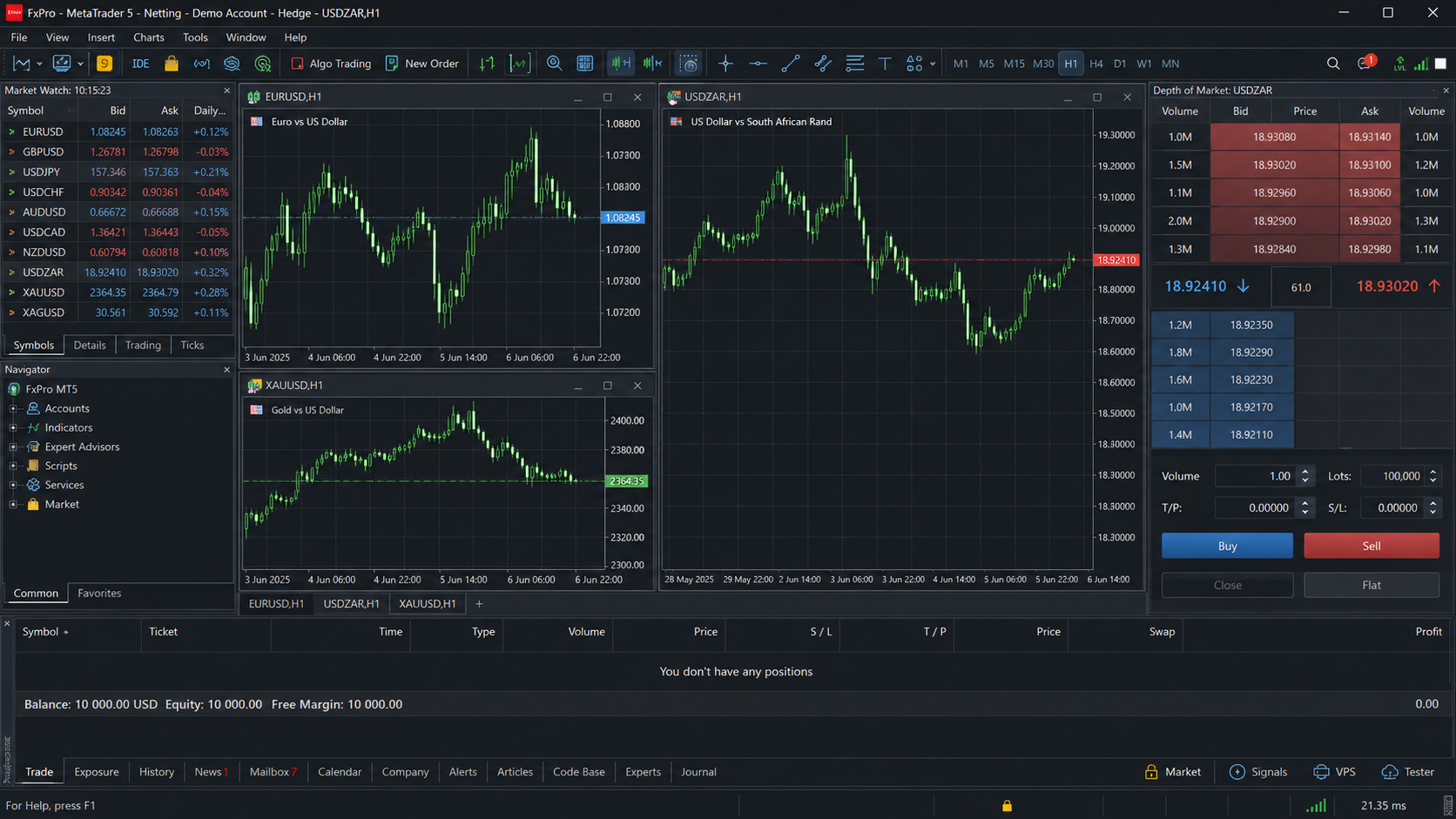This screenshot has height=819, width=1456.
Task: Switch timeframe to H4
Action: tap(1095, 64)
